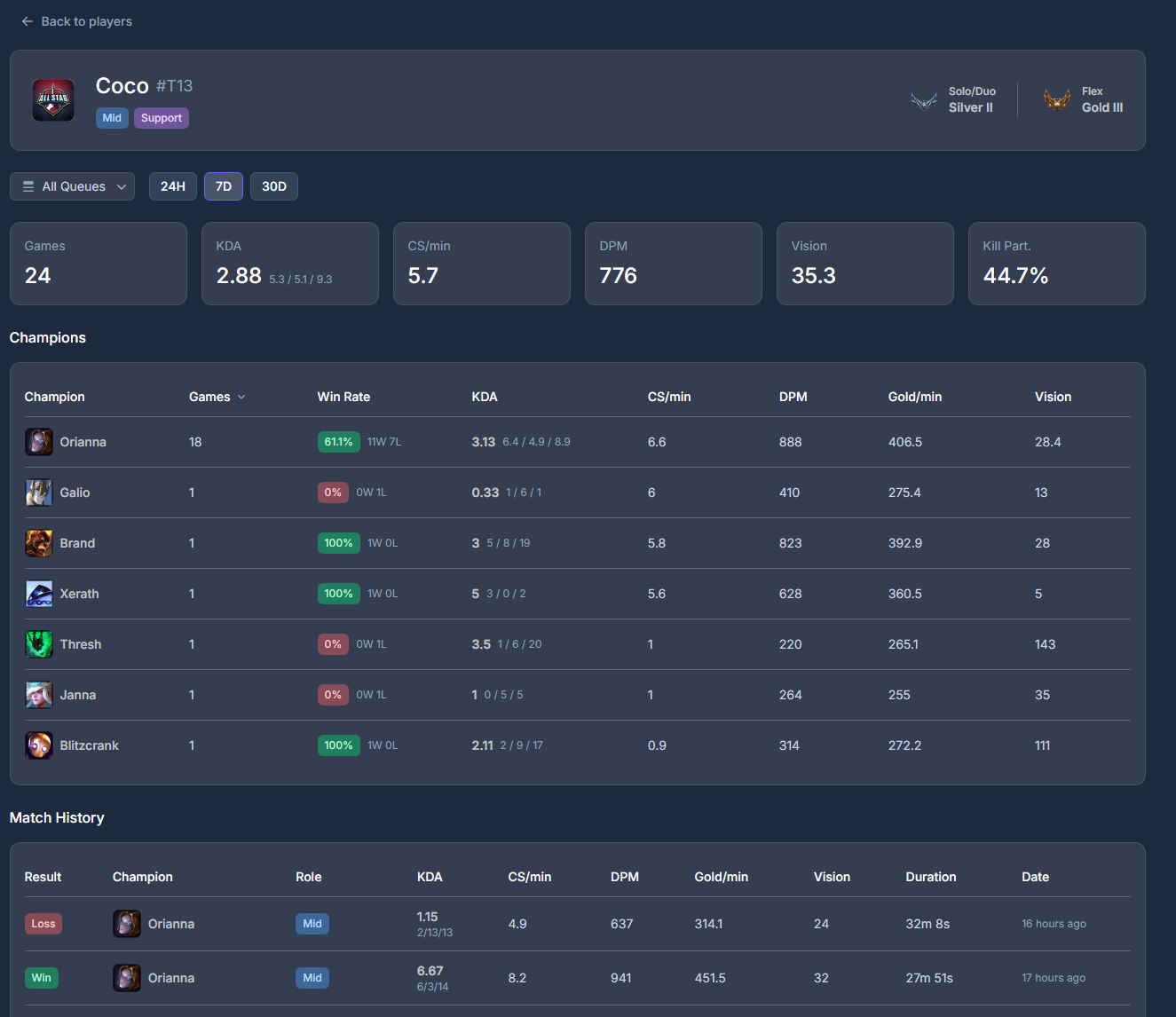
Task: Click Orianna's 3.13 KDA value
Action: click(484, 442)
